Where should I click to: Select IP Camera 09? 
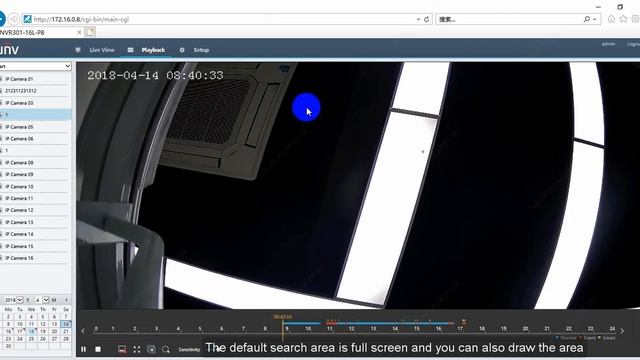[36, 174]
